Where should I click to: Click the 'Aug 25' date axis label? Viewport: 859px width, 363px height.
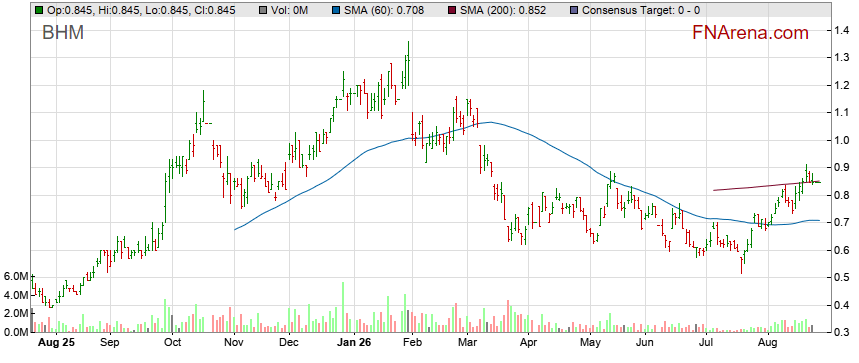click(56, 343)
